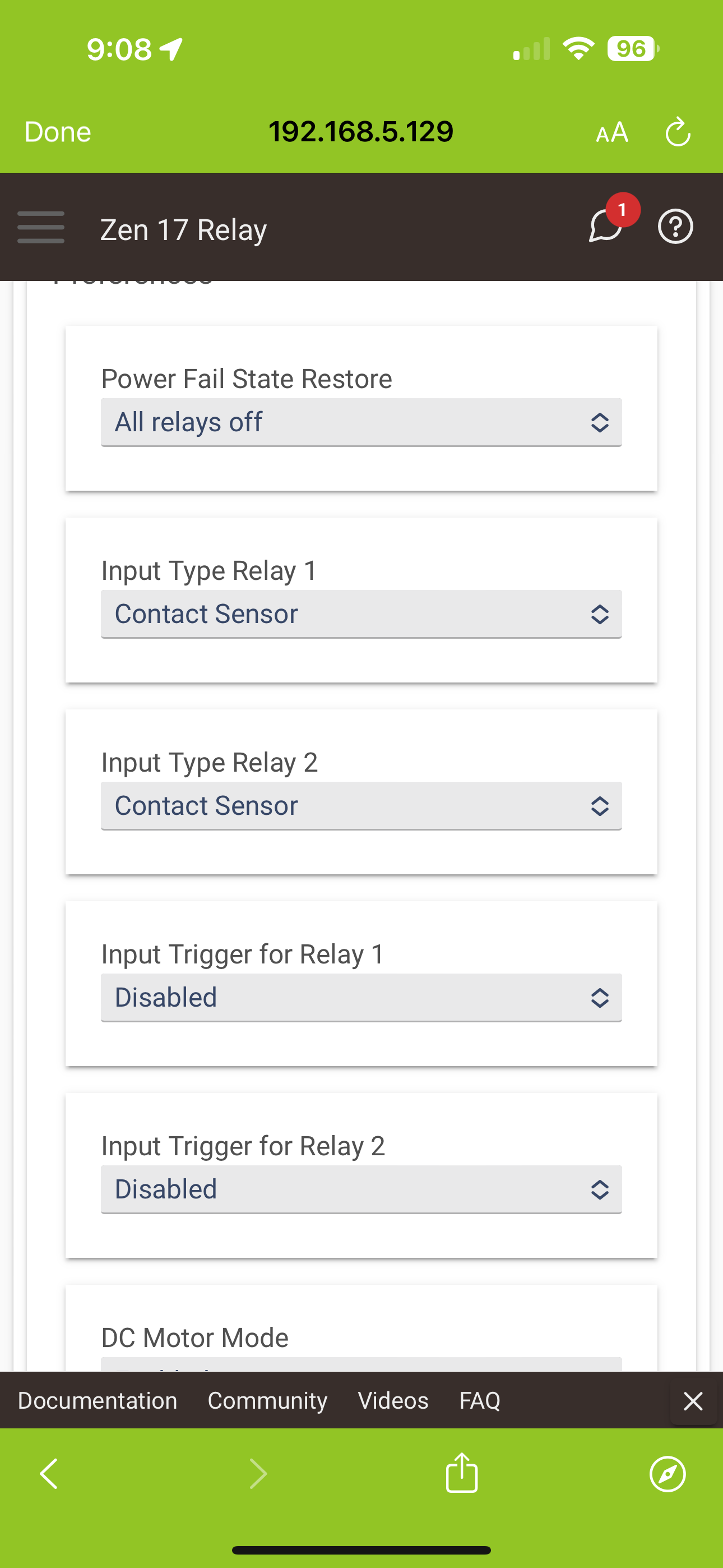Close the bottom help links bar

pos(693,1401)
